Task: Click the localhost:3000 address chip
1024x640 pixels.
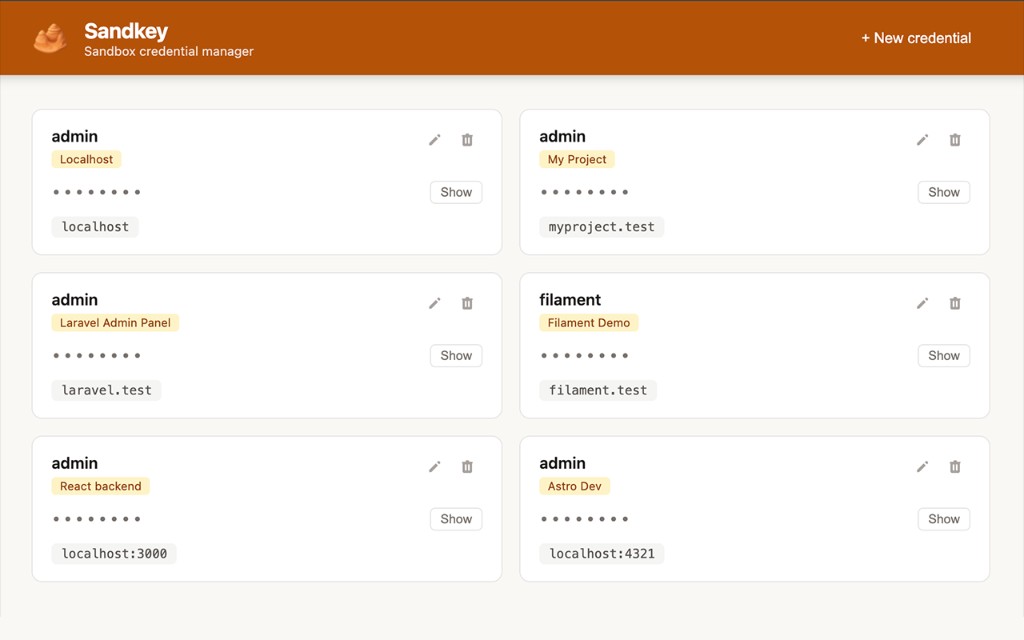Action: [x=113, y=553]
